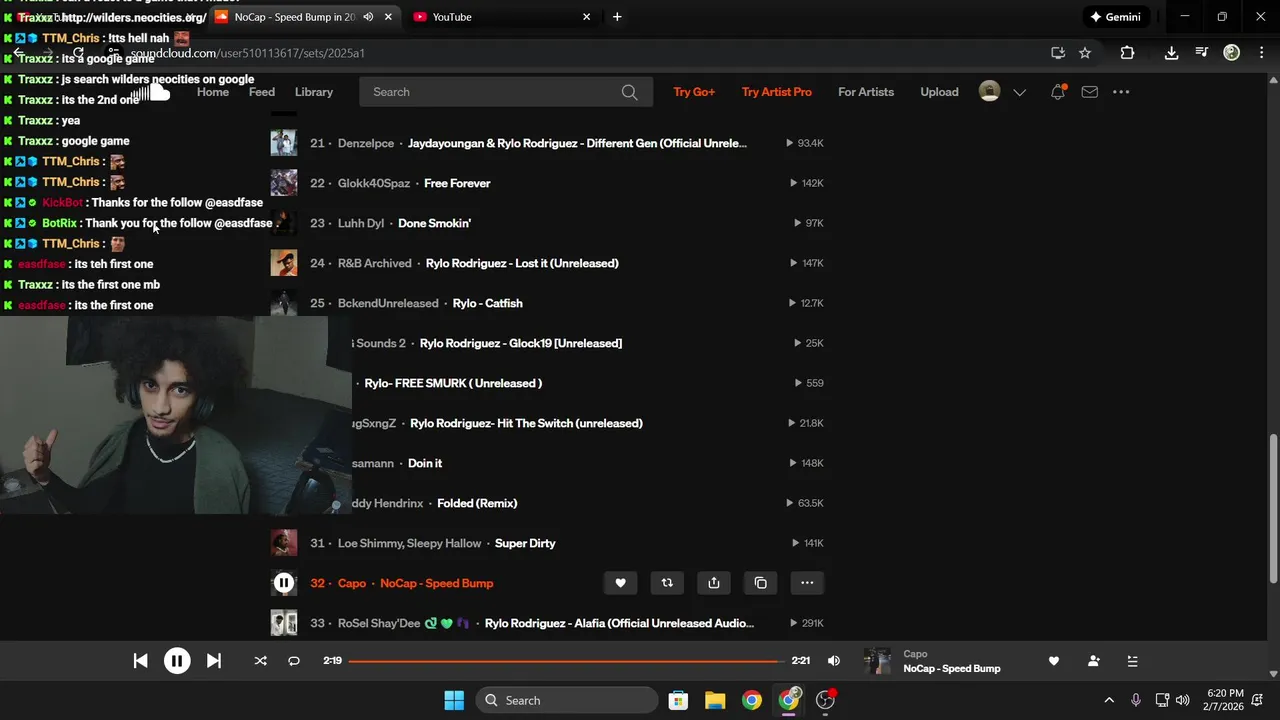Show hidden system tray icons chevron
1280x720 pixels.
tap(1108, 700)
